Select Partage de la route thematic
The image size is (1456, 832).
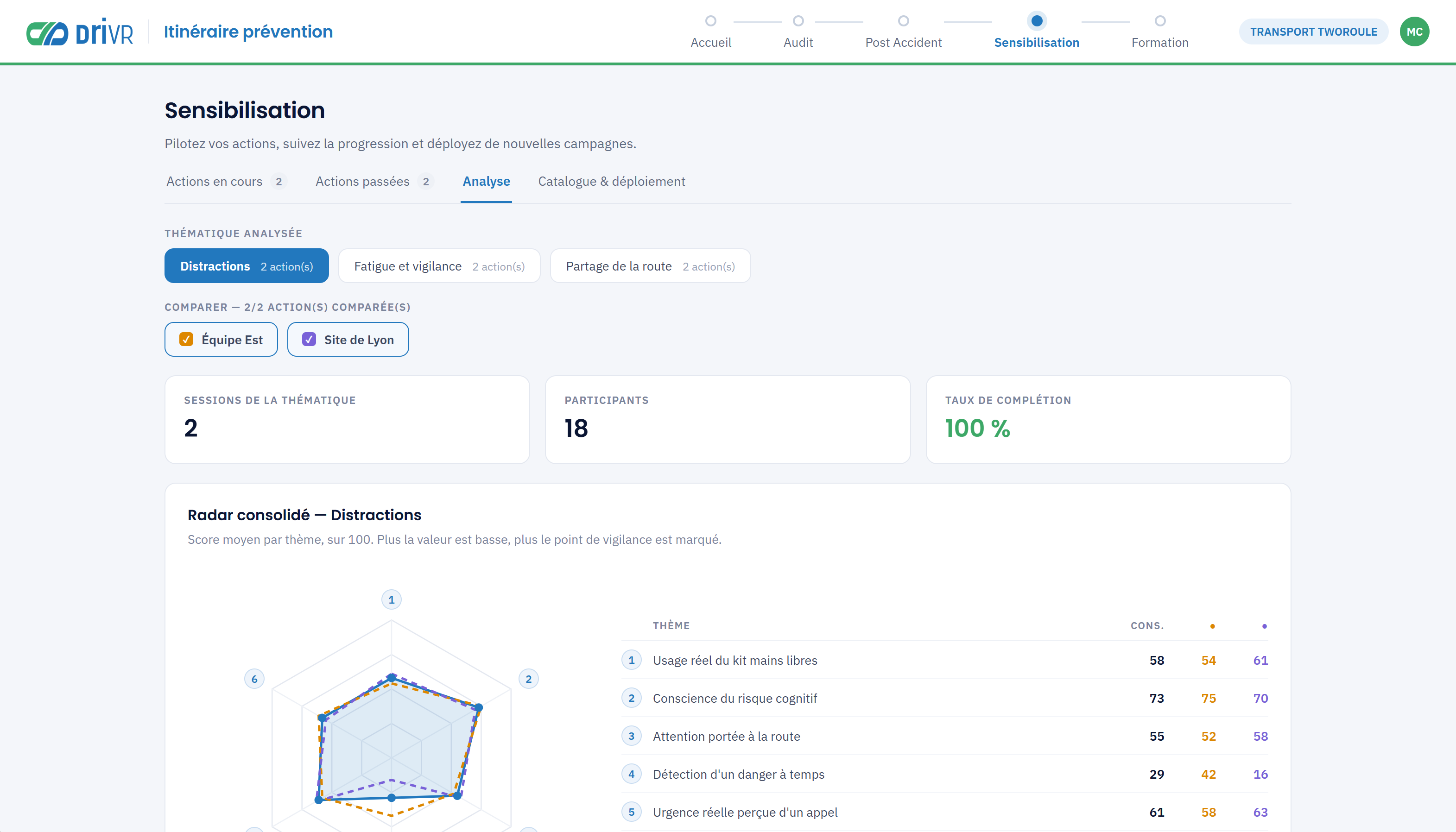pos(650,266)
